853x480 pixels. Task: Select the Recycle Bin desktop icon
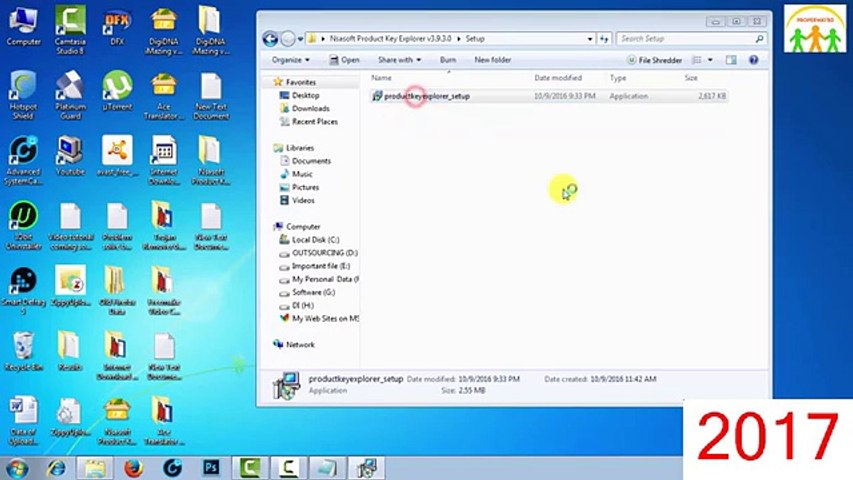(x=23, y=351)
